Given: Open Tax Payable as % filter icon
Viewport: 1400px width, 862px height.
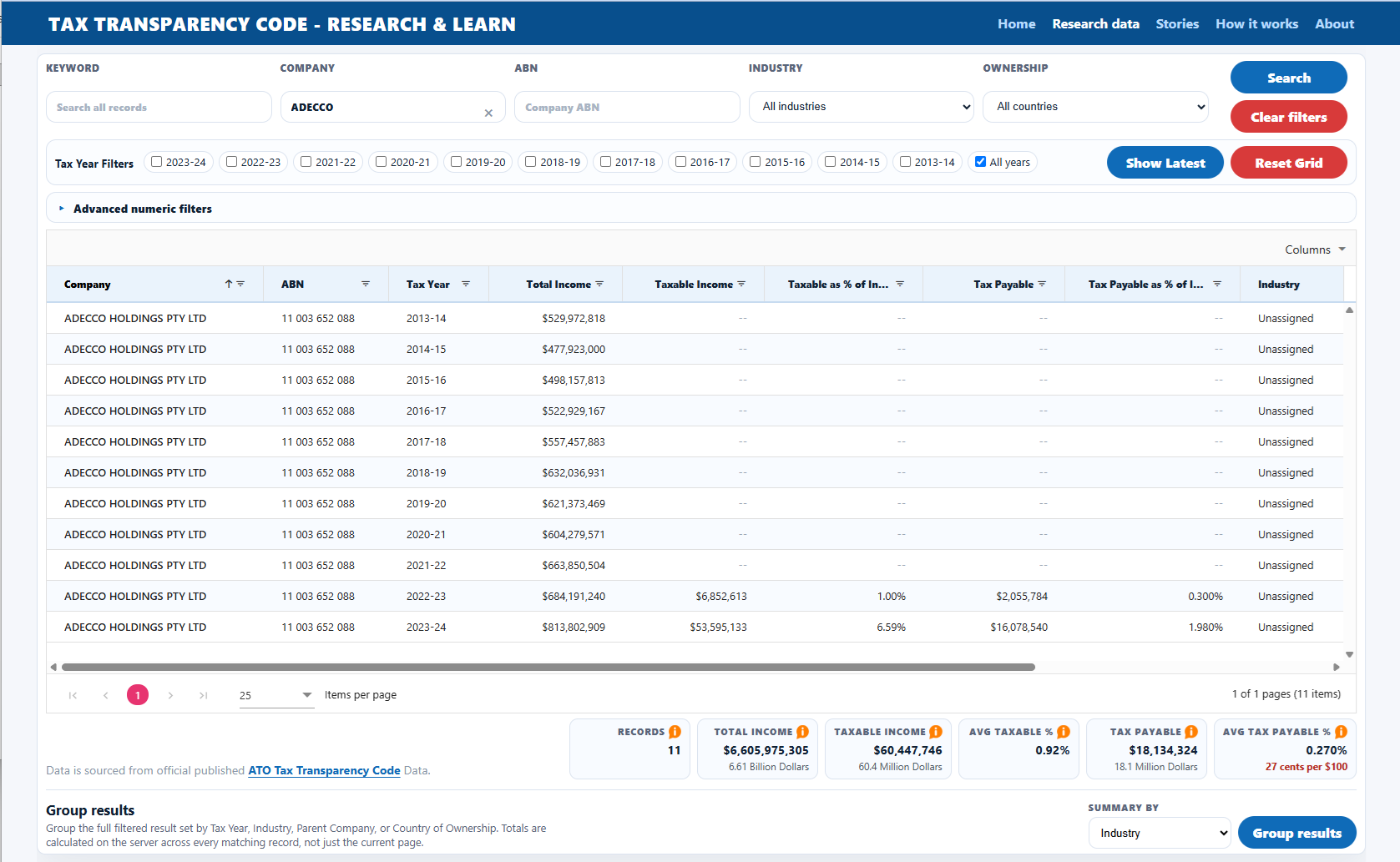Looking at the screenshot, I should tap(1217, 284).
